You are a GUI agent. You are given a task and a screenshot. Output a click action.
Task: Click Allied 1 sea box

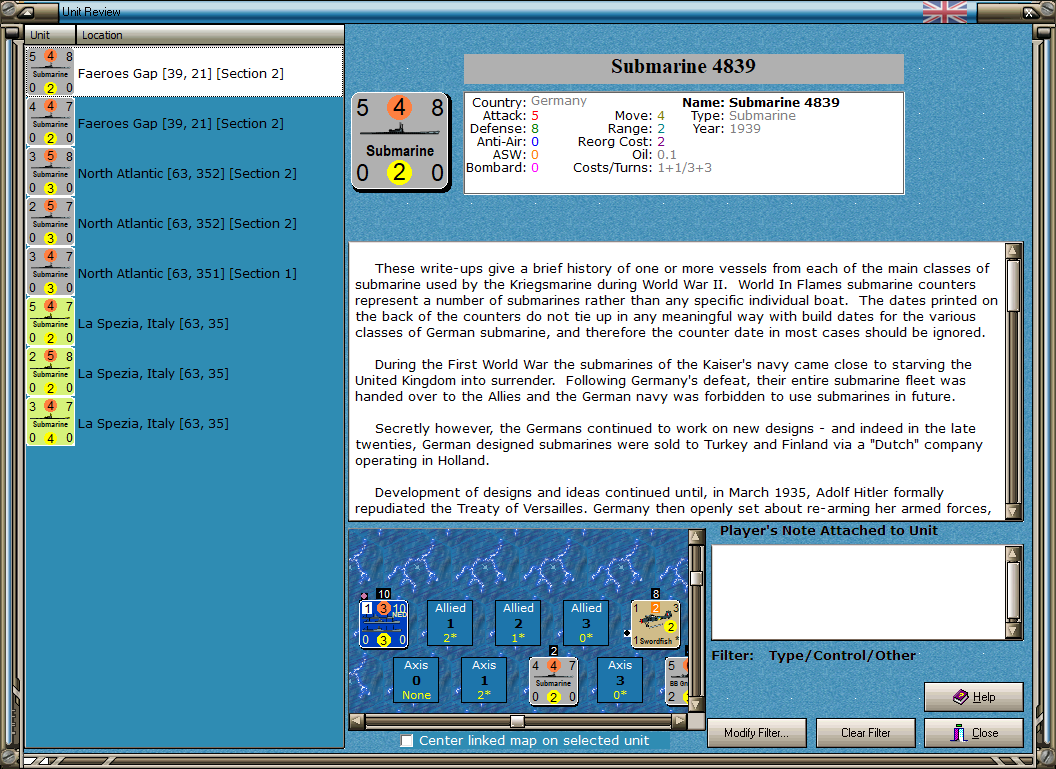tap(450, 623)
